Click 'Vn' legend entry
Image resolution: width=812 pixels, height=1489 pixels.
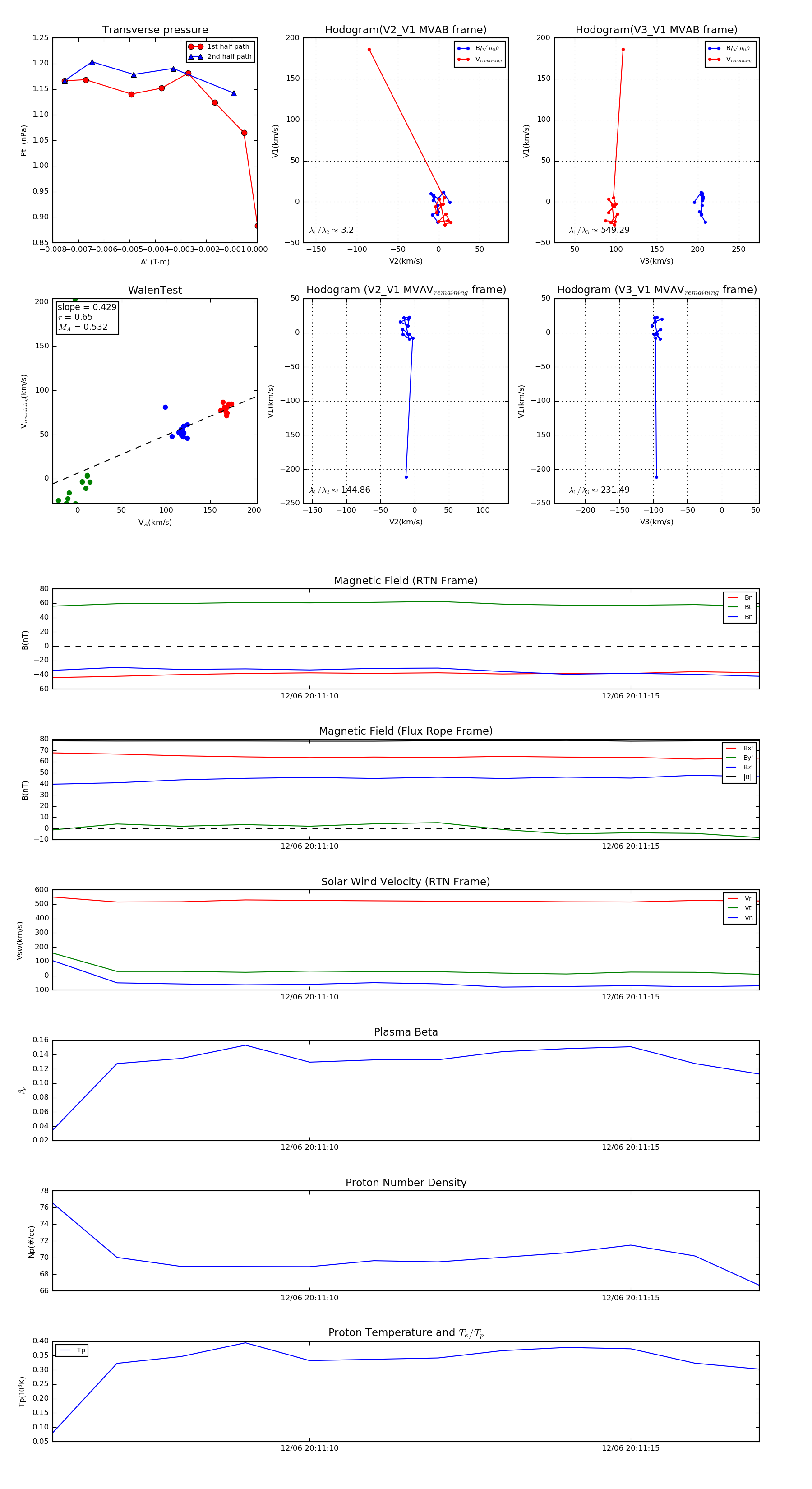(x=740, y=918)
